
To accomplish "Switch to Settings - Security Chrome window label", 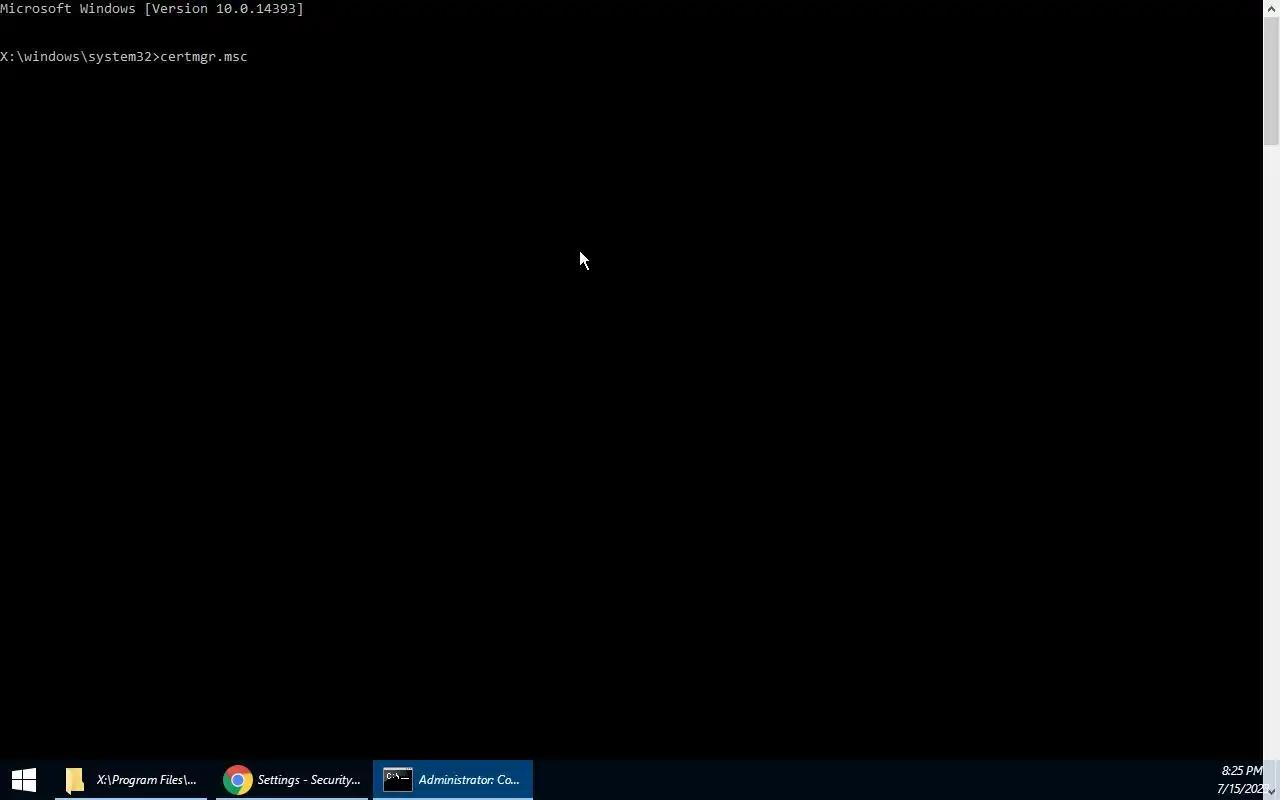I will point(308,780).
